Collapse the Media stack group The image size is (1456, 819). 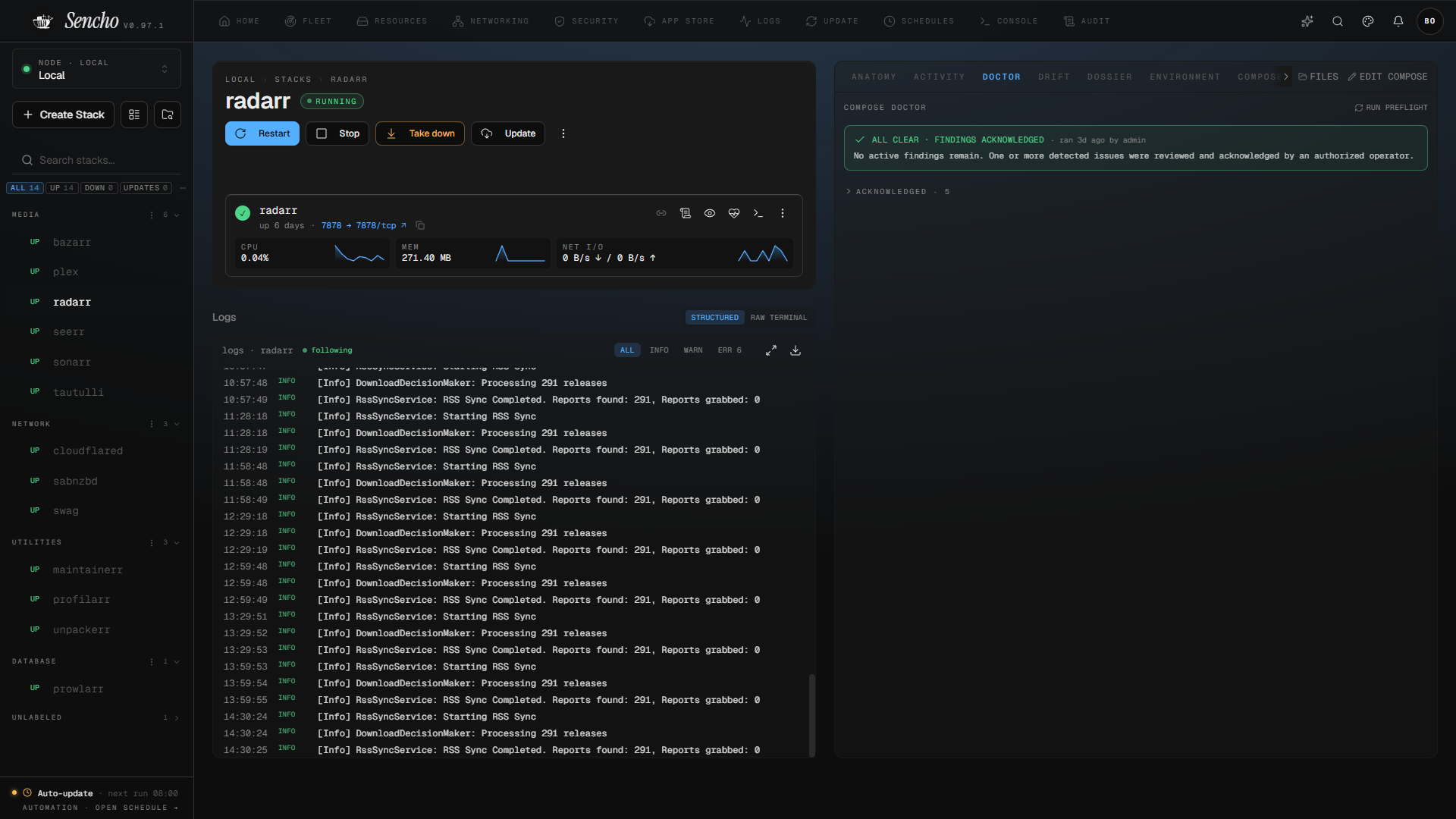(x=177, y=215)
